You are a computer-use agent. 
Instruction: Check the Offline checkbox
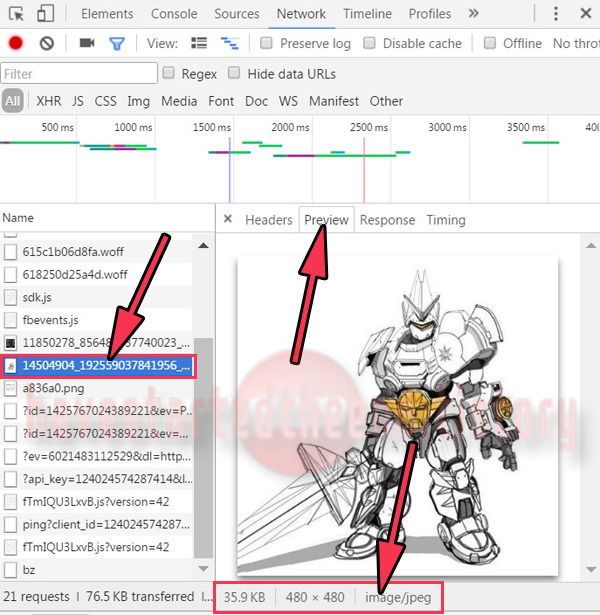(489, 43)
